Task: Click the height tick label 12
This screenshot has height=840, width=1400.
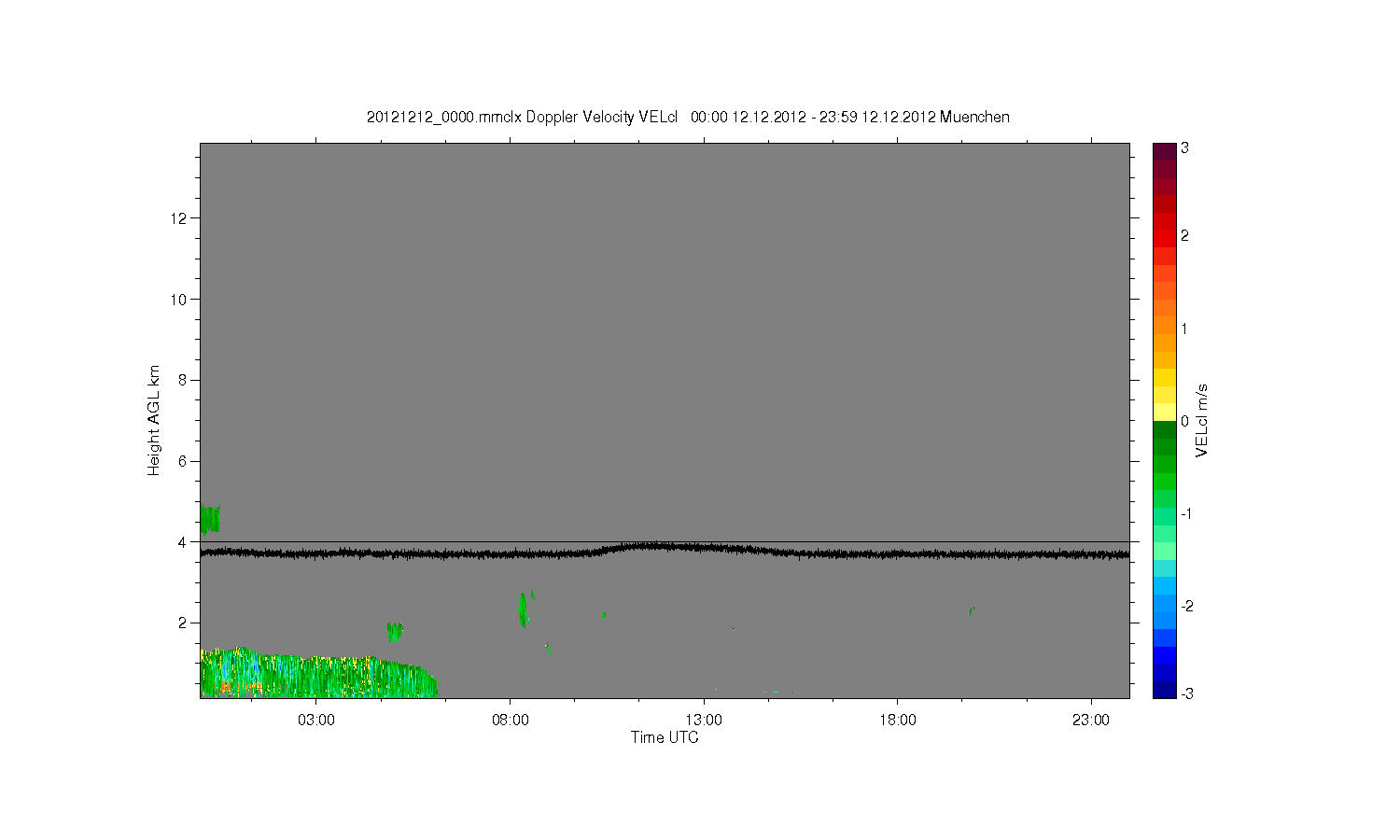Action: [180, 218]
